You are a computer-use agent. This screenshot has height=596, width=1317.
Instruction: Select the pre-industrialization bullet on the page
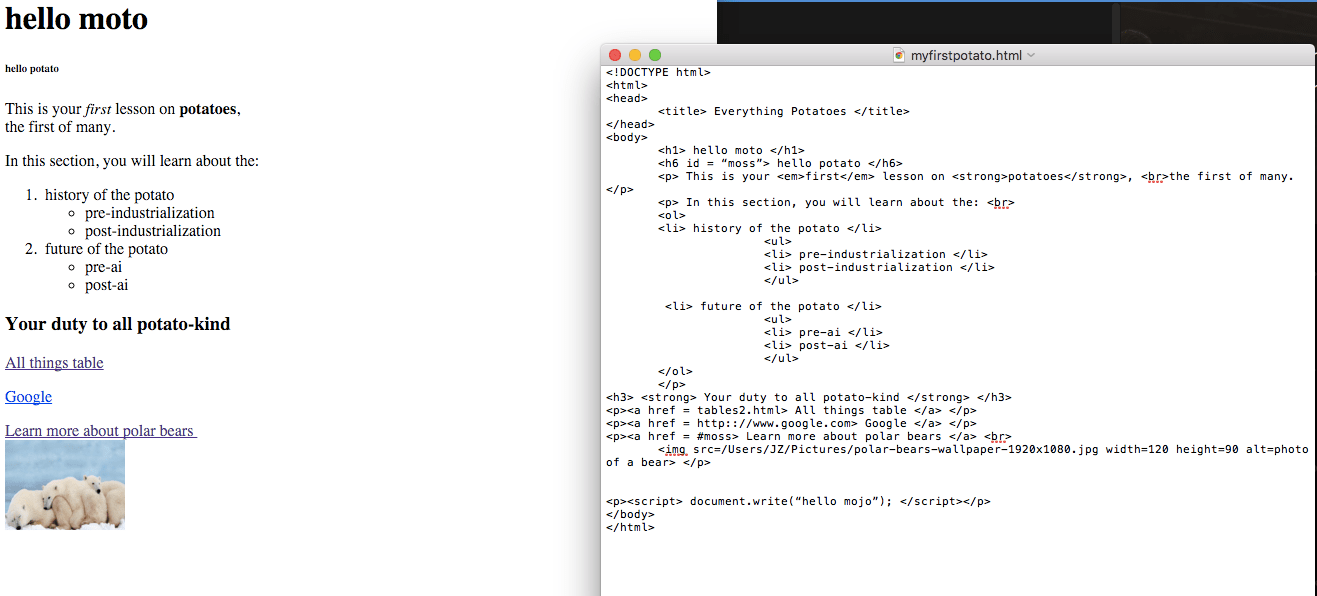[150, 213]
